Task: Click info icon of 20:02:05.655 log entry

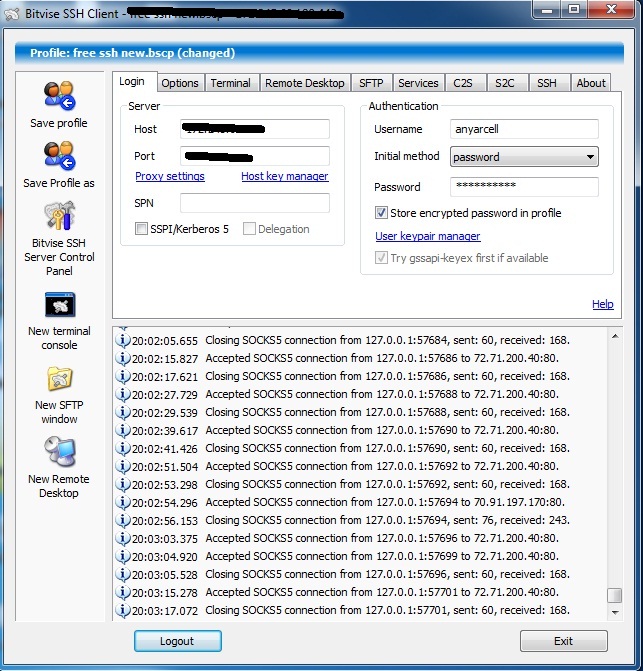Action: pyautogui.click(x=123, y=340)
